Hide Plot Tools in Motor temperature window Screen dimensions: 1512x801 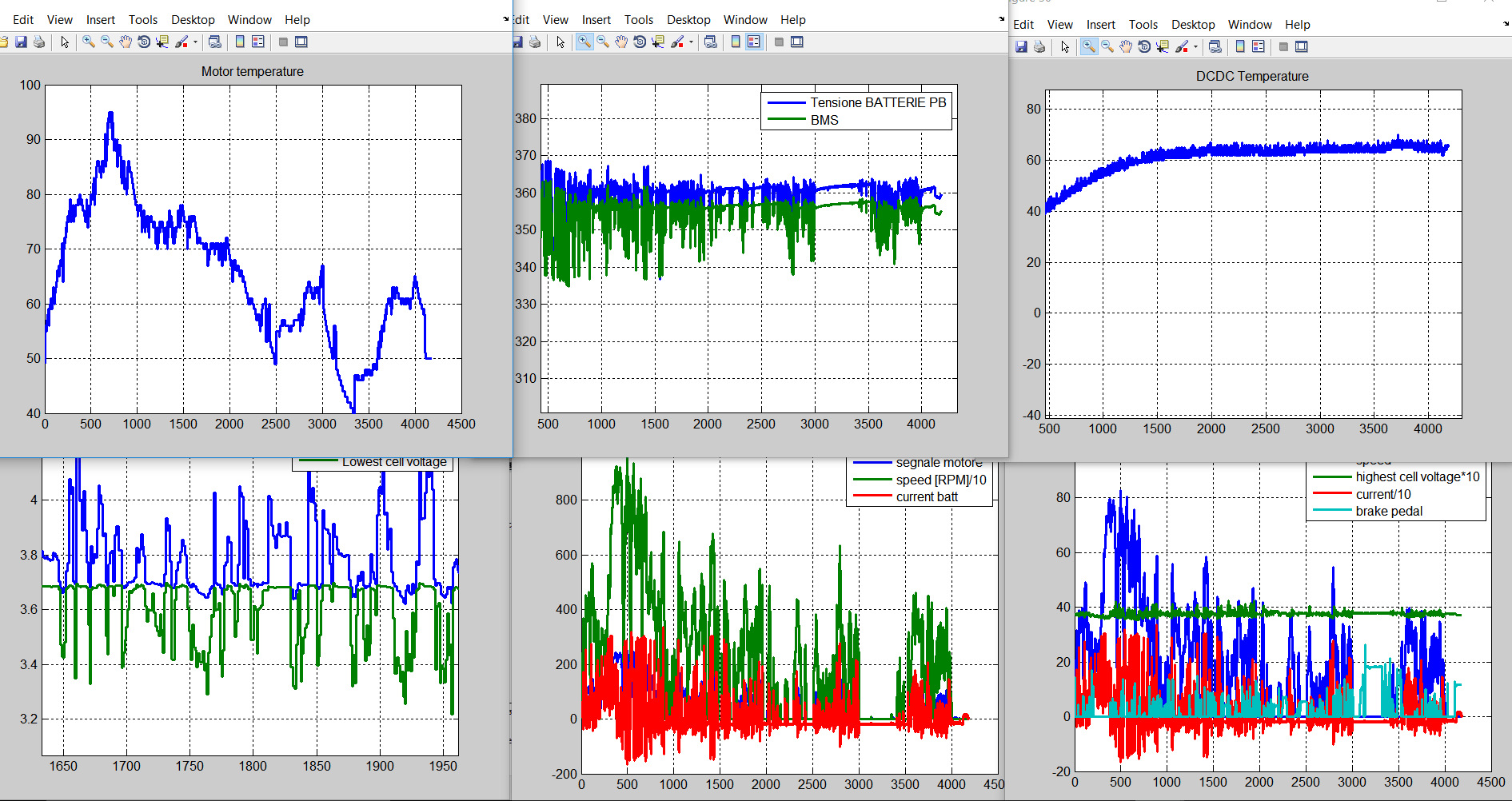point(283,42)
